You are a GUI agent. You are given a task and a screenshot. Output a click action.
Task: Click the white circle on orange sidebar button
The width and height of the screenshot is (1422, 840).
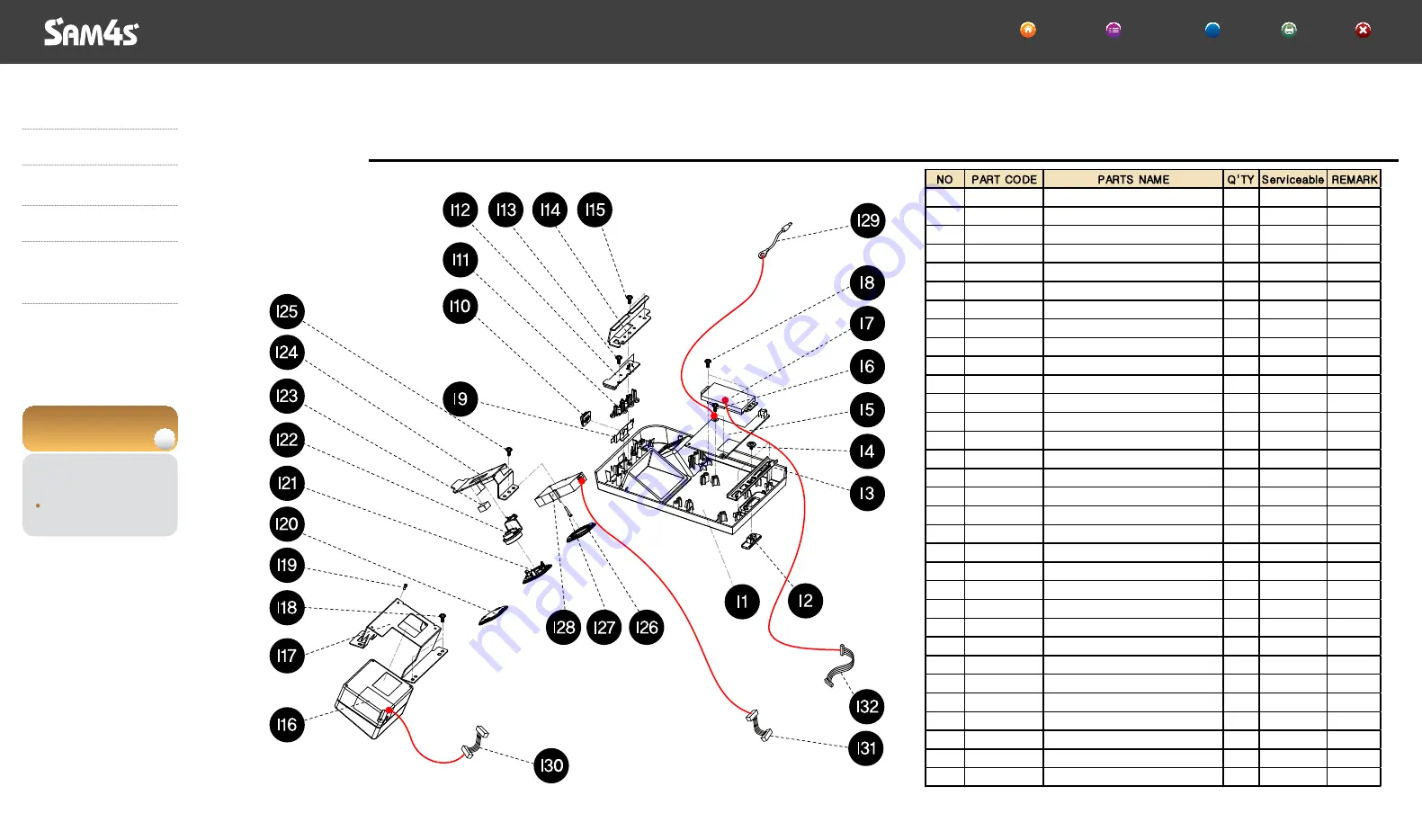(x=165, y=439)
